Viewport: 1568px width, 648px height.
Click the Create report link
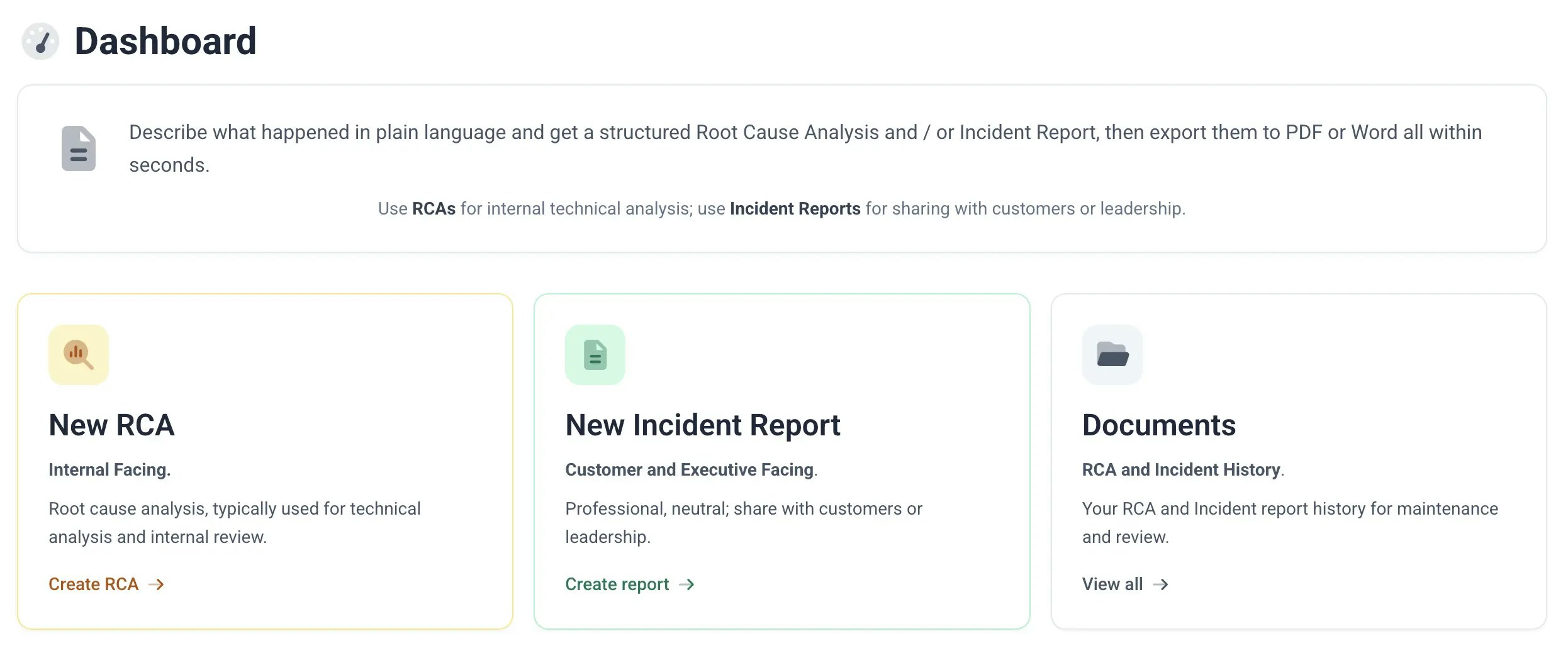(x=617, y=584)
